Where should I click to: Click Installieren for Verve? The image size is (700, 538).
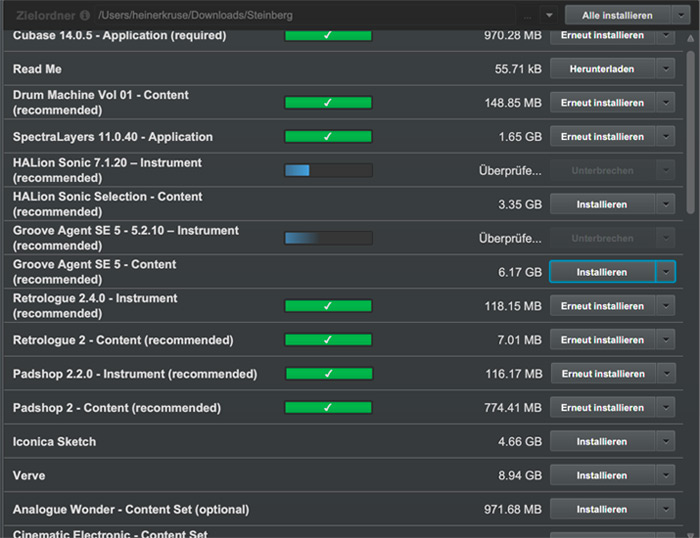coord(602,475)
